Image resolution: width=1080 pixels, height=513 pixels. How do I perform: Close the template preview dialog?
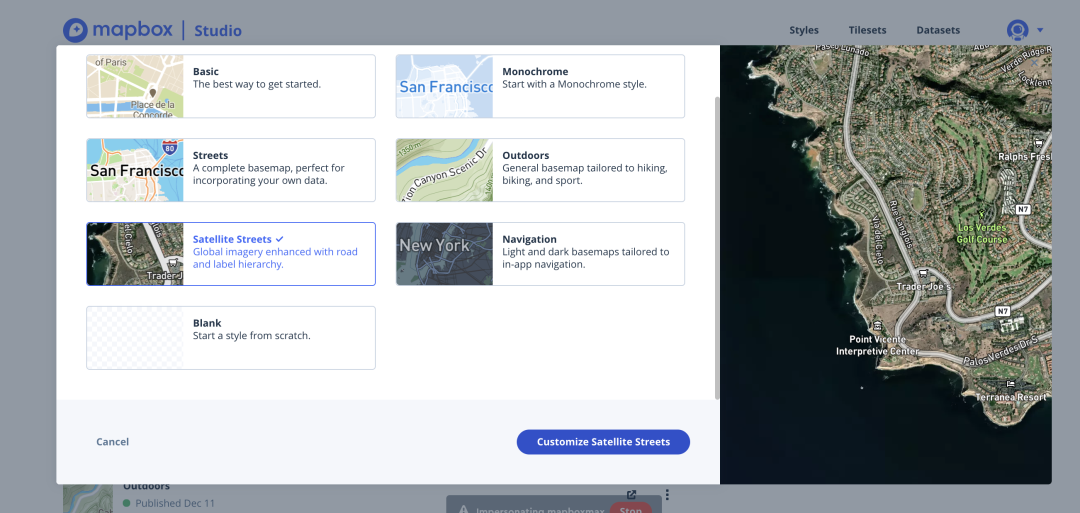click(1034, 63)
